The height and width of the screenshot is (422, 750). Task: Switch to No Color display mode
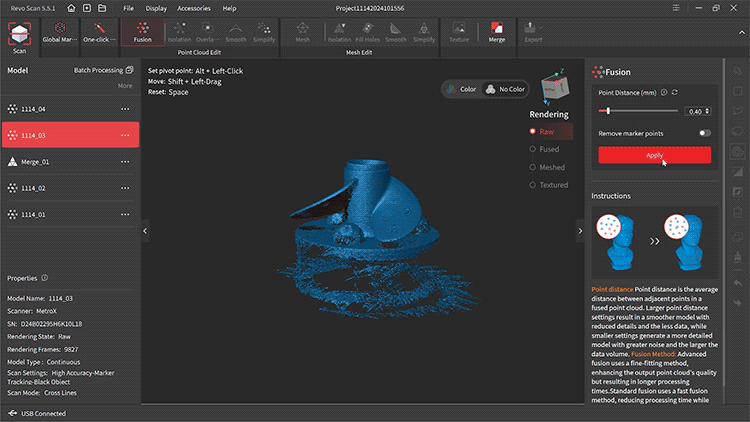tap(505, 89)
